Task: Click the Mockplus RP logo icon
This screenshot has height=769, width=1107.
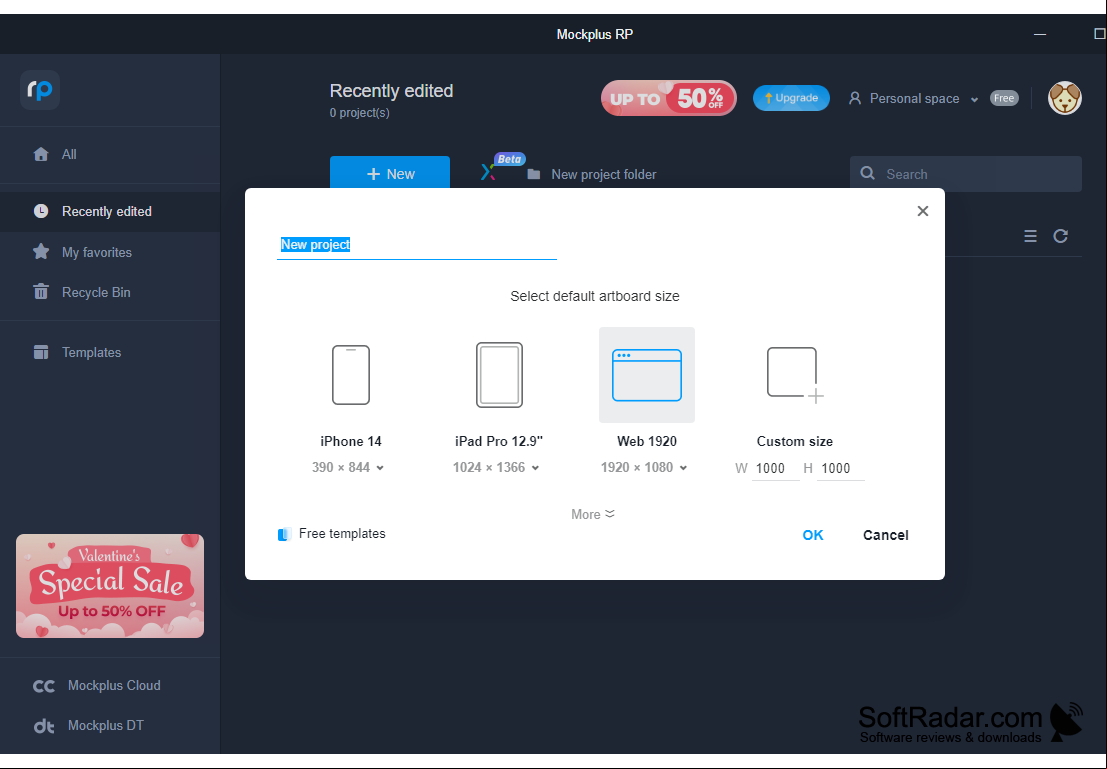Action: [x=40, y=90]
